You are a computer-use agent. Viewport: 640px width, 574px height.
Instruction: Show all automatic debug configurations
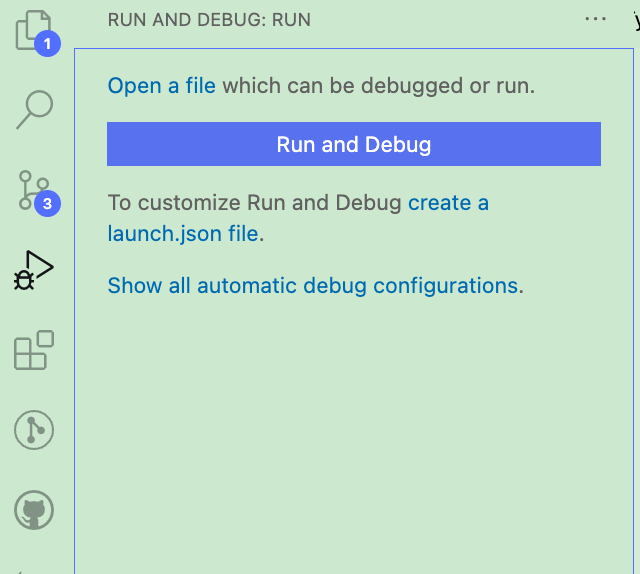pyautogui.click(x=313, y=285)
